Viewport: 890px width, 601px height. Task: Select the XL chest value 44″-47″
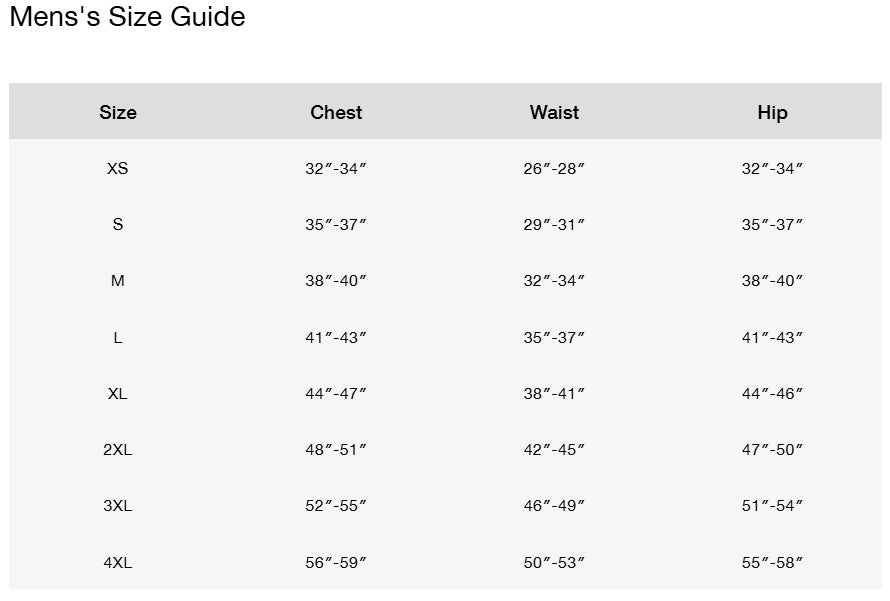coord(336,394)
